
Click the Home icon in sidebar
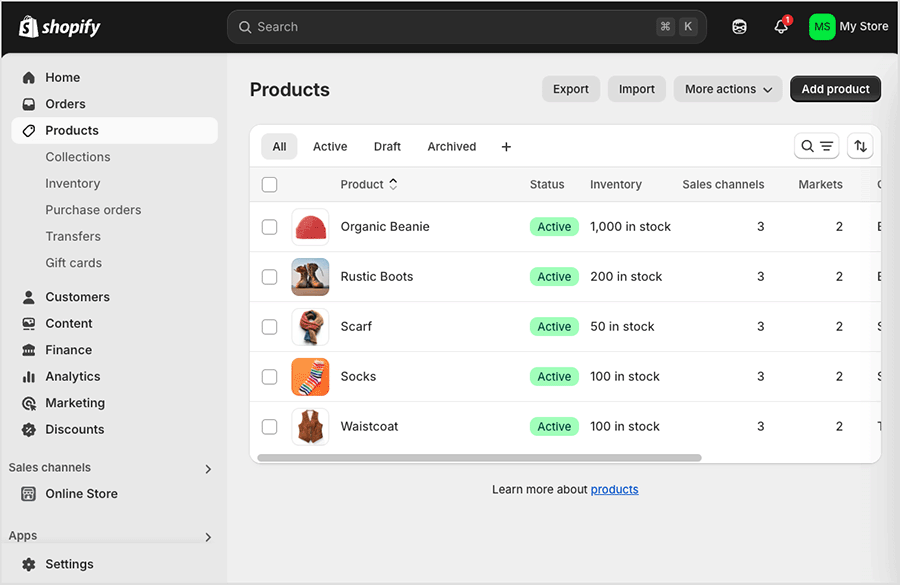point(29,78)
